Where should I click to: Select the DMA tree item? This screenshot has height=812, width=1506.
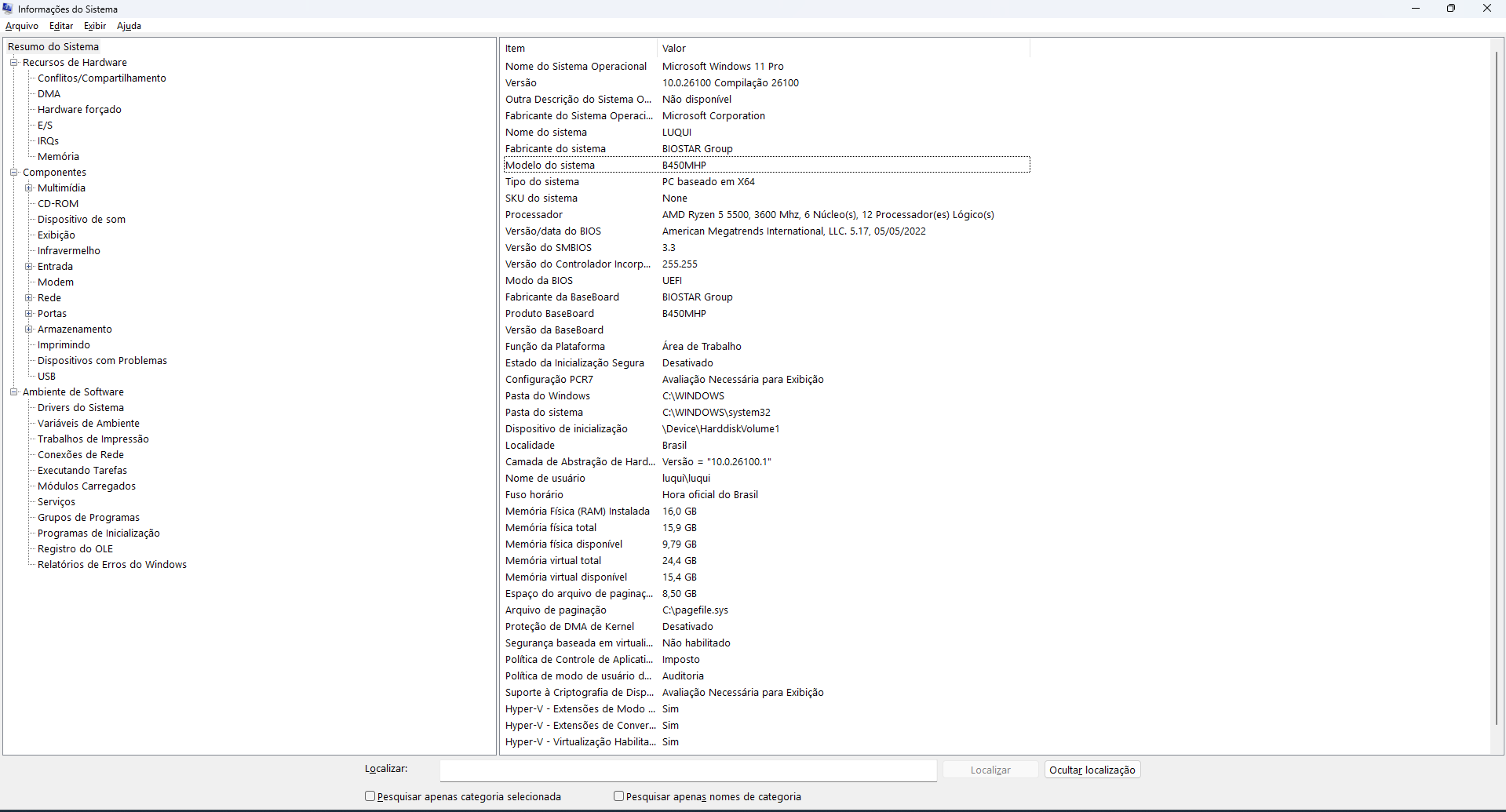click(x=49, y=94)
